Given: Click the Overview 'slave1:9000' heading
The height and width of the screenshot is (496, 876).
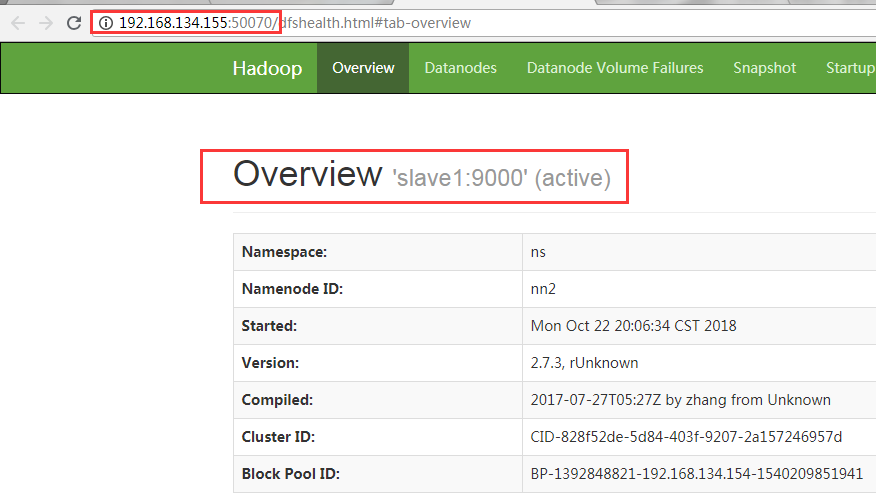Looking at the screenshot, I should tap(422, 174).
